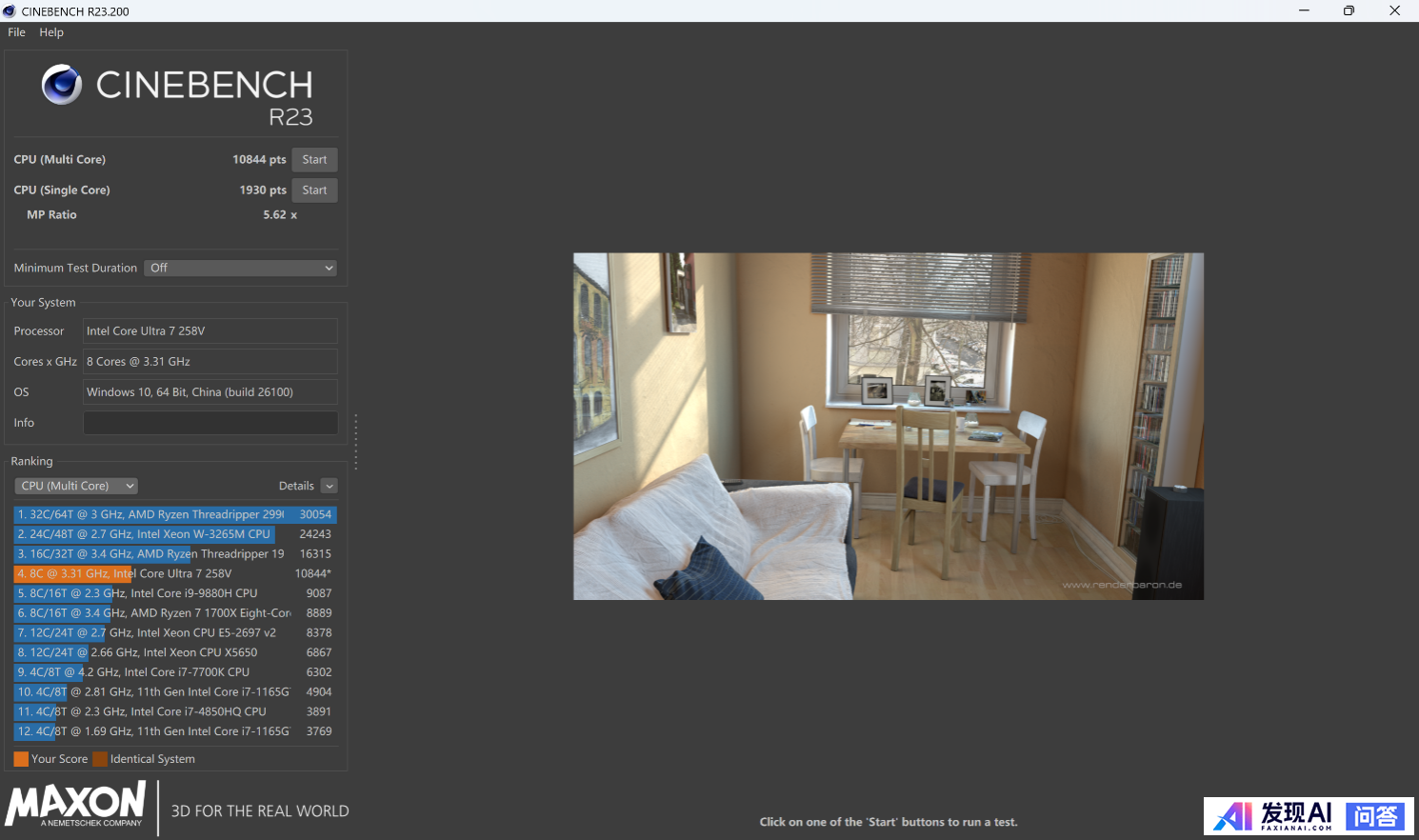Click the Cores x GHz field
1419x840 pixels.
pos(210,362)
